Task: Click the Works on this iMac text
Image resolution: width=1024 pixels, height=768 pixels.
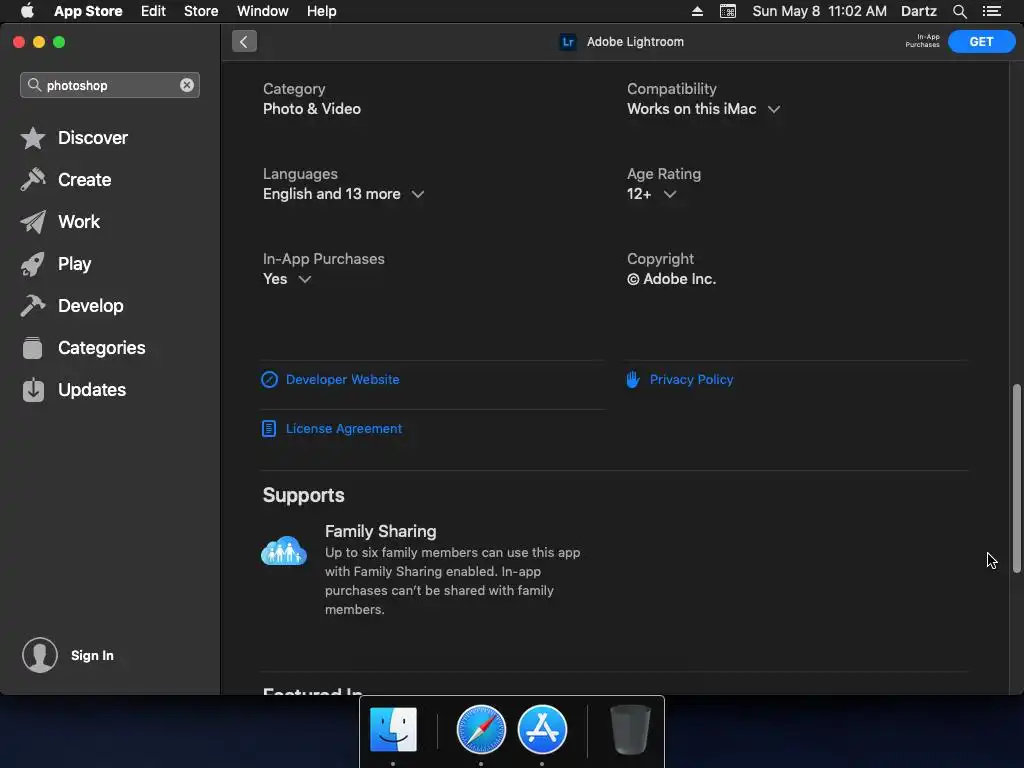Action: tap(692, 109)
